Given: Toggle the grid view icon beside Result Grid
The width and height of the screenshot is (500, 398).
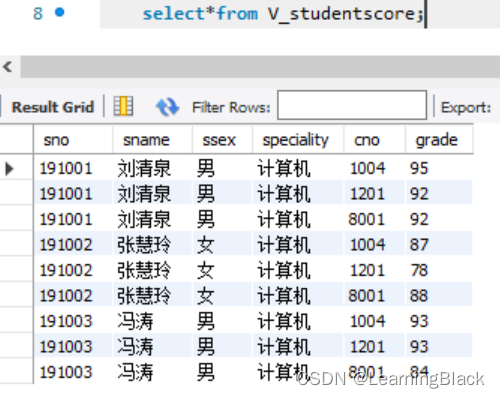Looking at the screenshot, I should [x=123, y=106].
